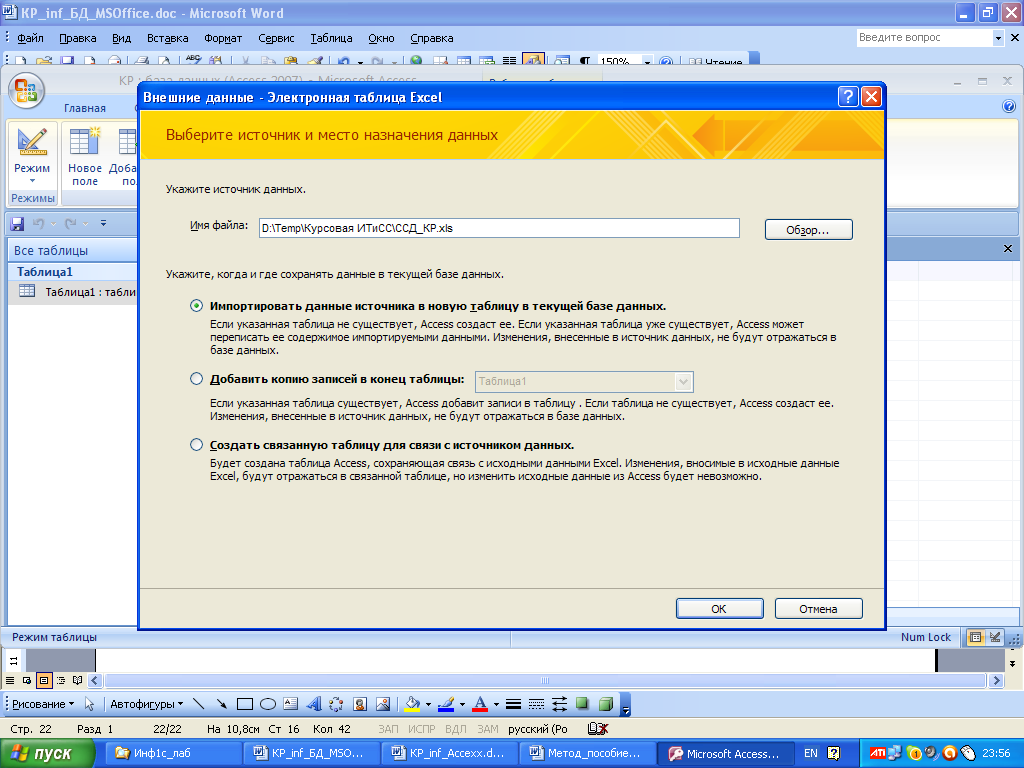The width and height of the screenshot is (1024, 768).
Task: Select the Arrow tool in Drawing toolbar
Action: [x=222, y=704]
